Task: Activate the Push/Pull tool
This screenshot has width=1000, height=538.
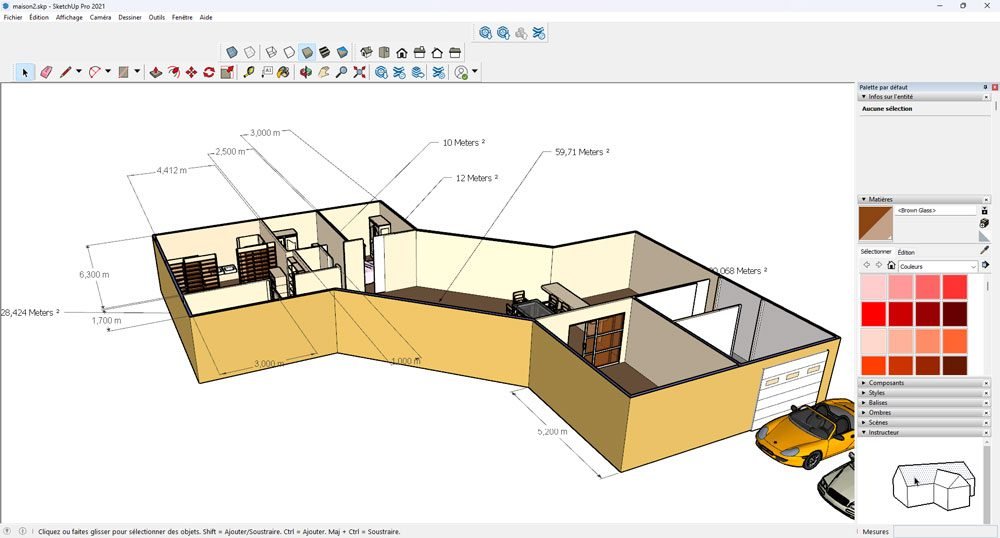Action: pyautogui.click(x=155, y=73)
